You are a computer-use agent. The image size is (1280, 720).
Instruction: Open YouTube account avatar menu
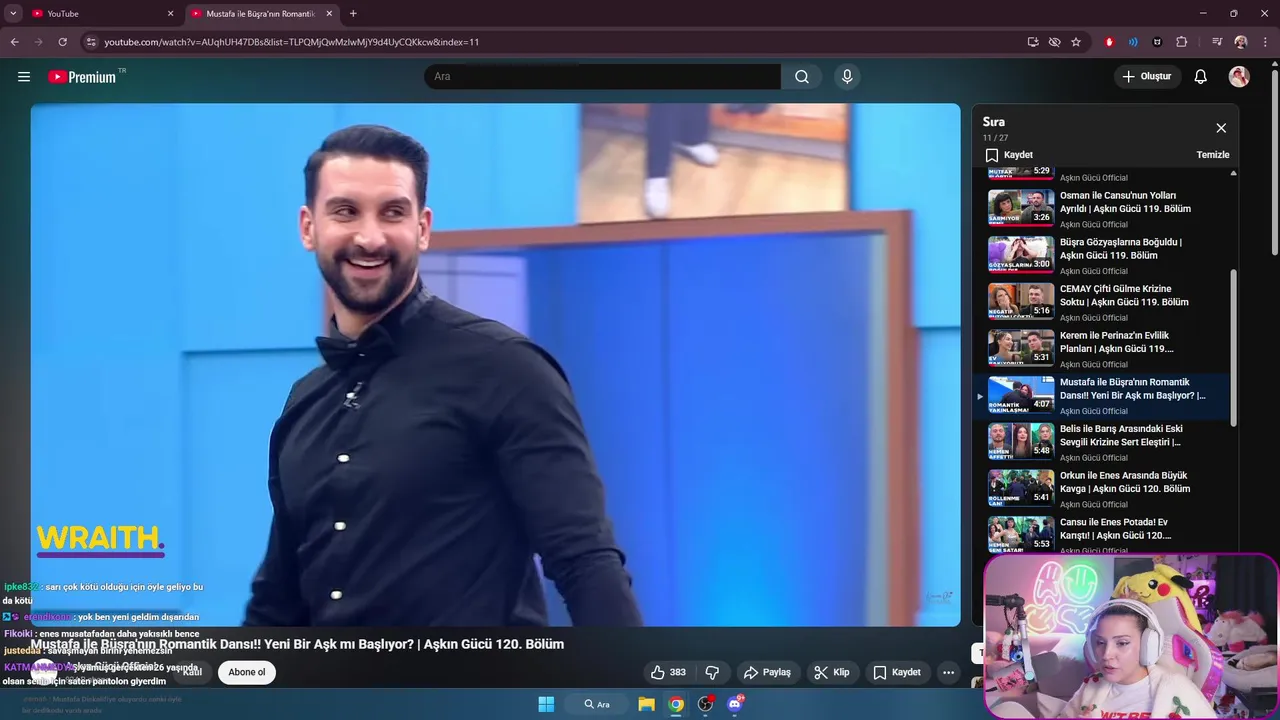pos(1239,76)
